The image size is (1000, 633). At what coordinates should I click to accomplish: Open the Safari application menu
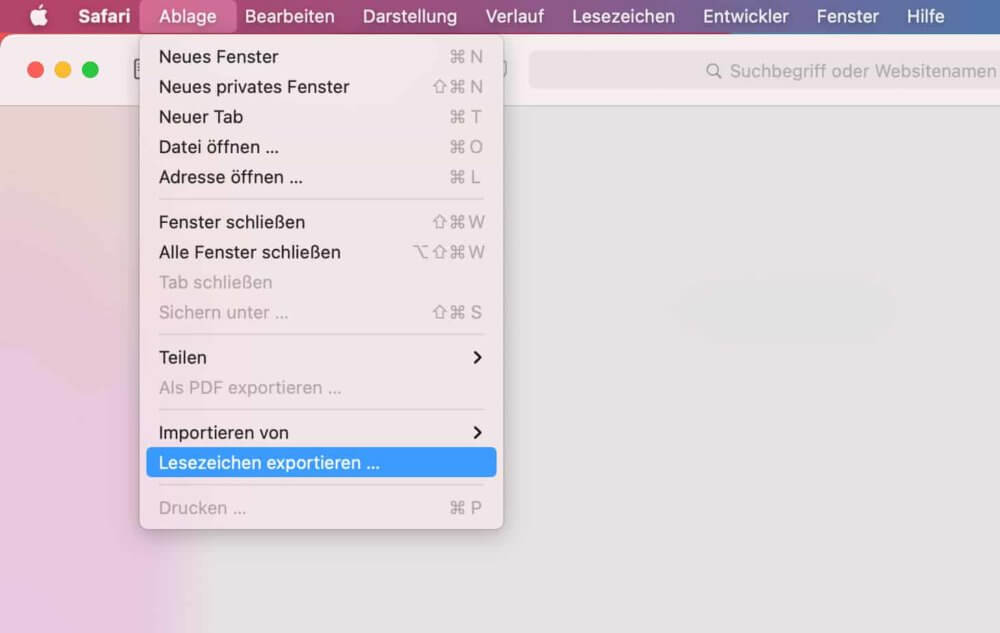tap(104, 16)
